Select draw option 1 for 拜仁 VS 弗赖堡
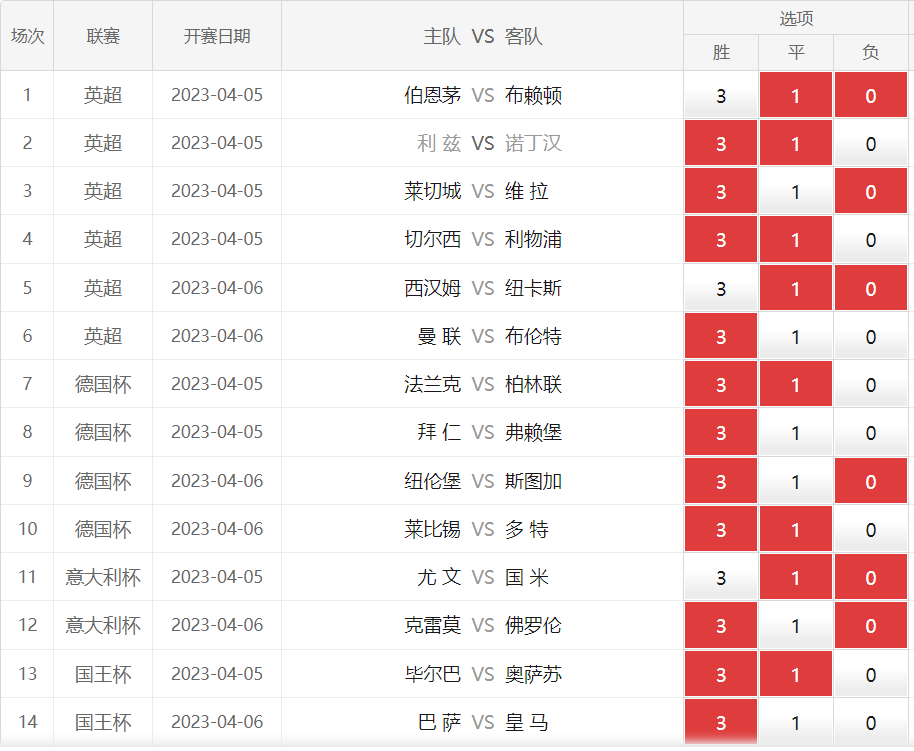The height and width of the screenshot is (751, 914). click(796, 432)
